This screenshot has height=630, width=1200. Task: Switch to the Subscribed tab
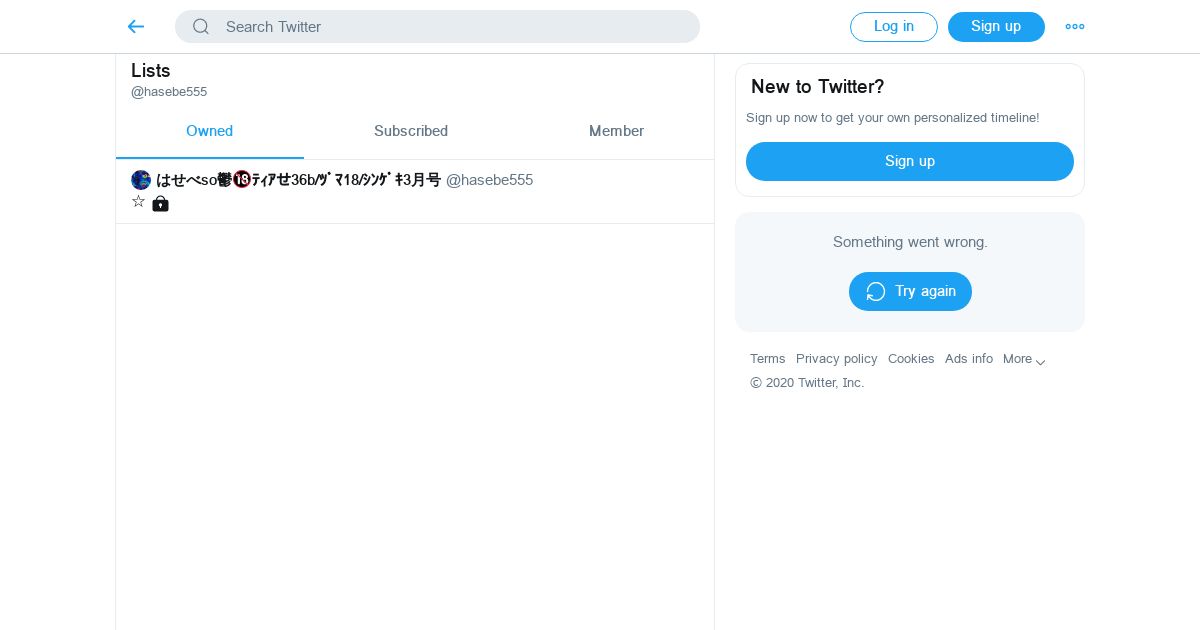click(x=411, y=131)
